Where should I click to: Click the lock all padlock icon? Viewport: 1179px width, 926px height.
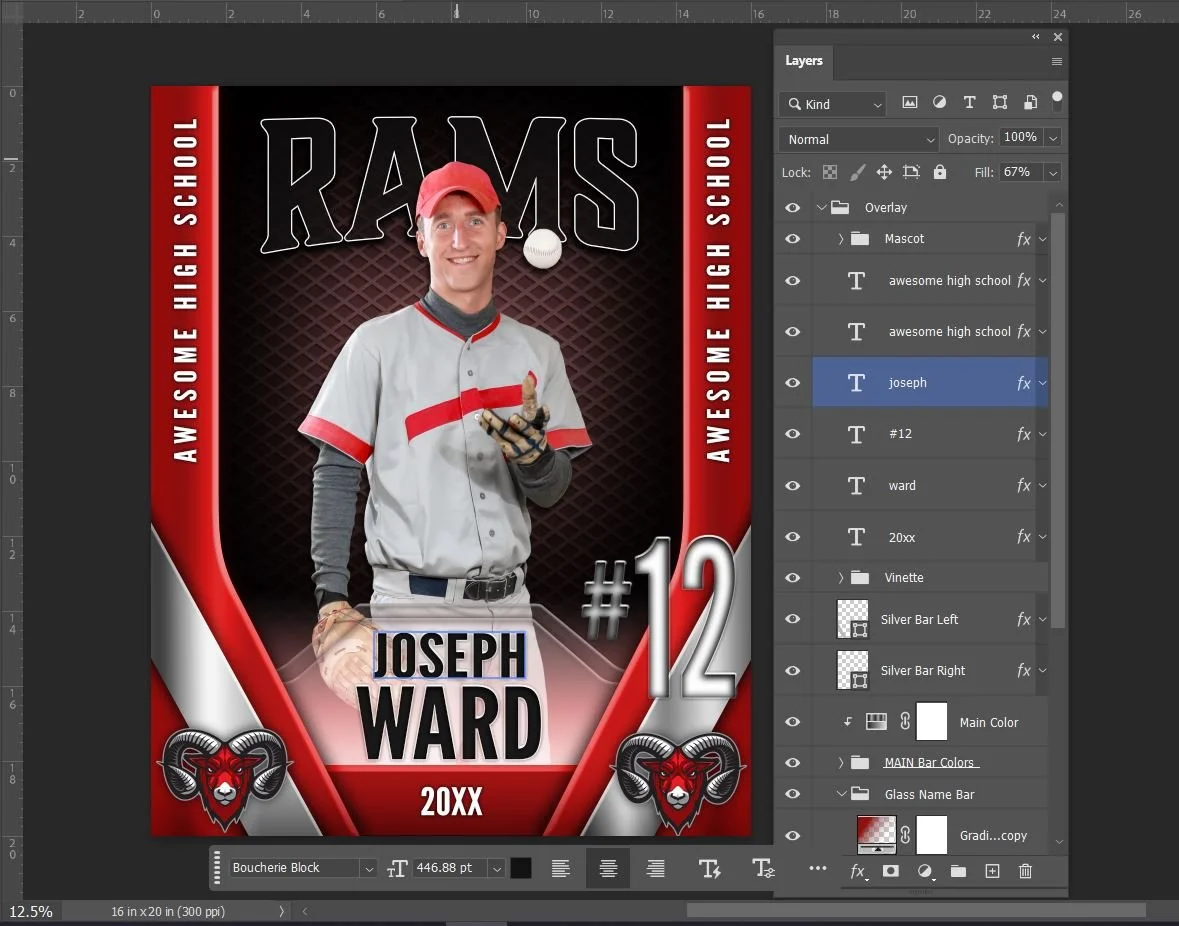[x=940, y=172]
